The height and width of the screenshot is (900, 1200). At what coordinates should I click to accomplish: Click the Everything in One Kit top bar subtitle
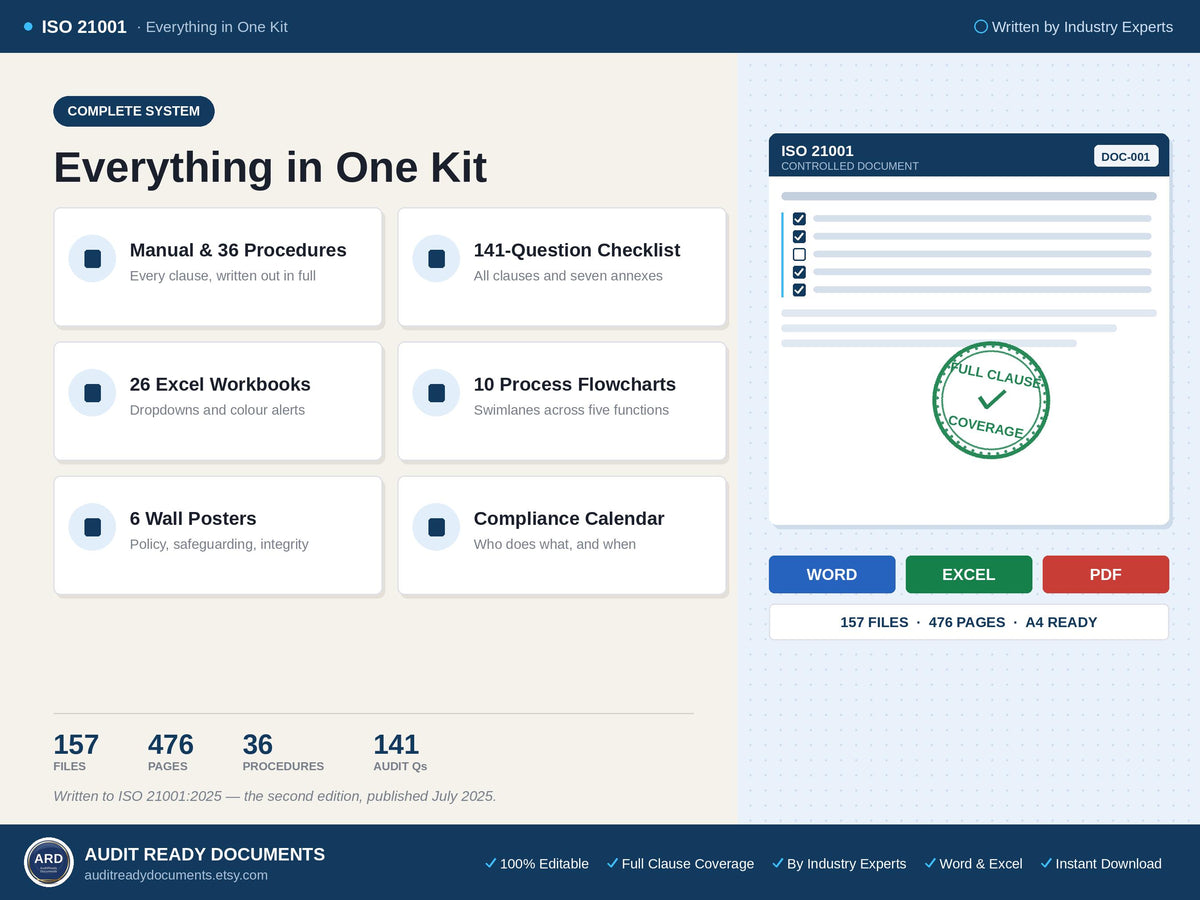[217, 27]
